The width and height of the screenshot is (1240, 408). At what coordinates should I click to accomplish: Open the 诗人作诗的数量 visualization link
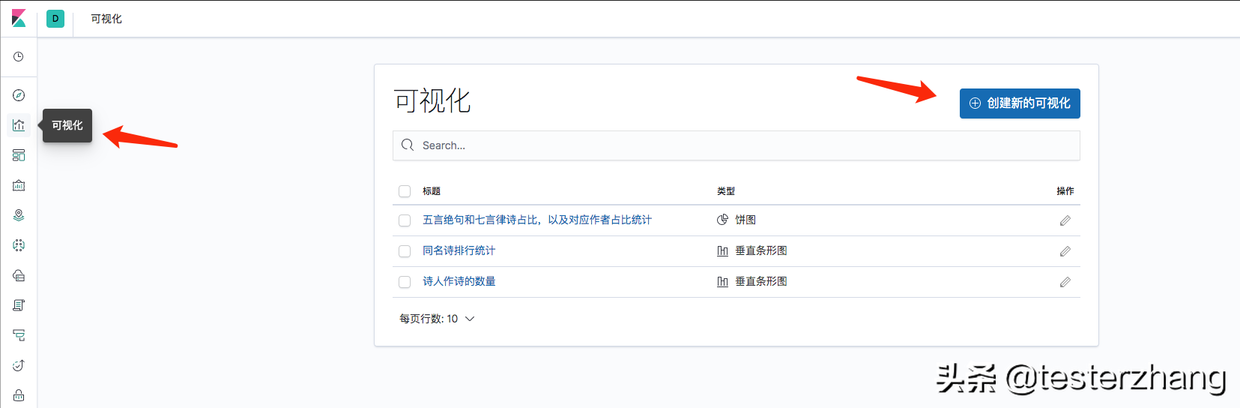click(x=459, y=282)
